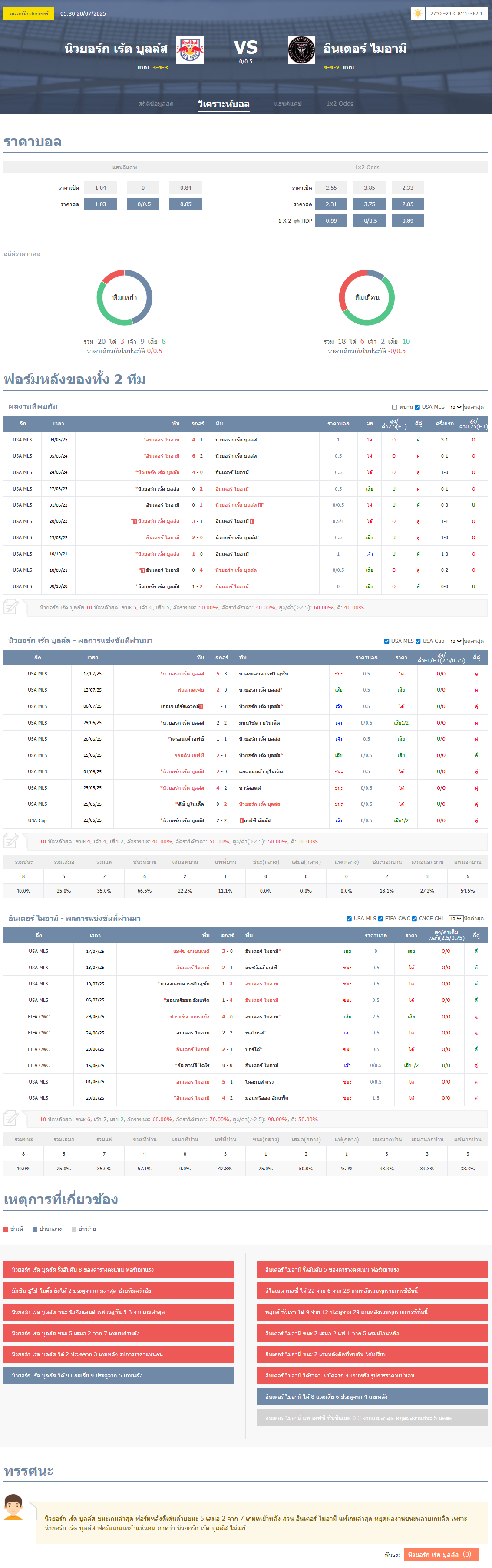Click the sunny weather icon
492x1568 pixels.
coord(418,13)
